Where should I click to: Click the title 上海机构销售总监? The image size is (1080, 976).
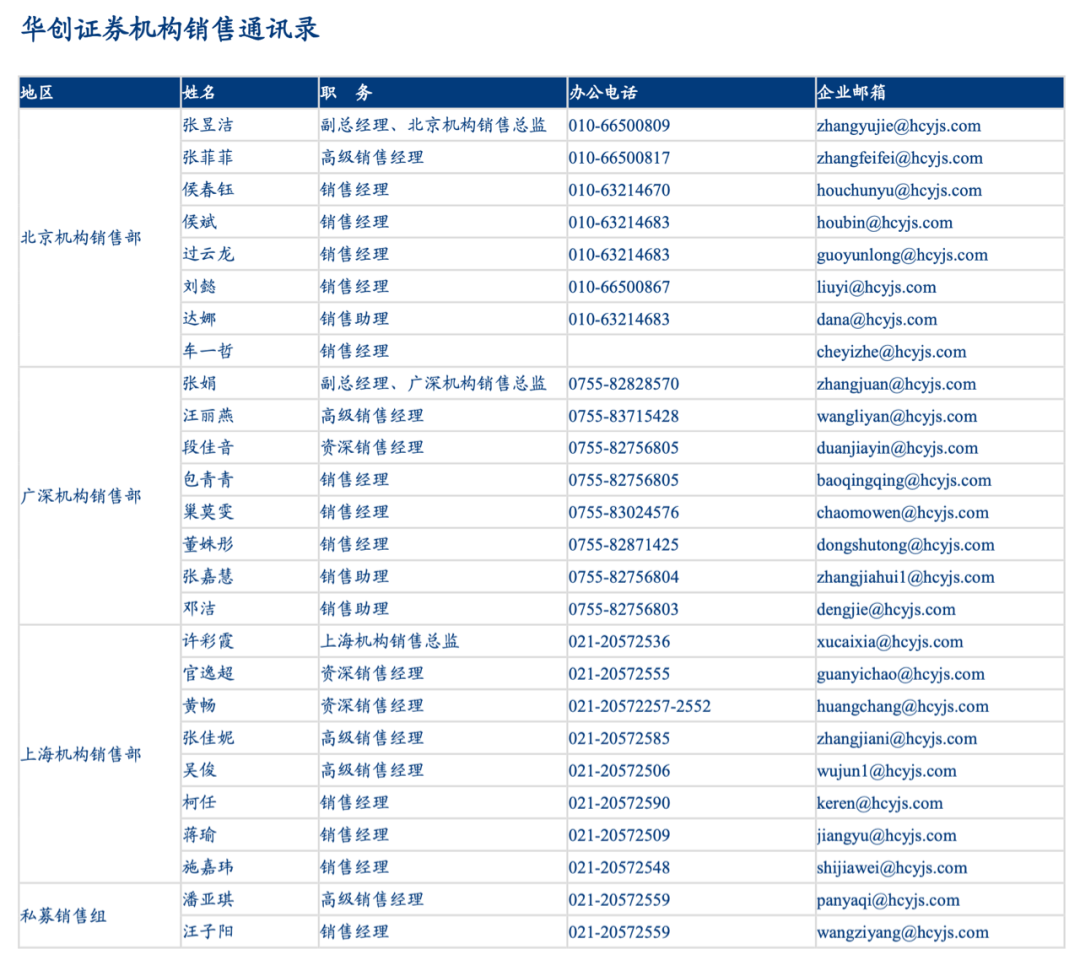390,641
